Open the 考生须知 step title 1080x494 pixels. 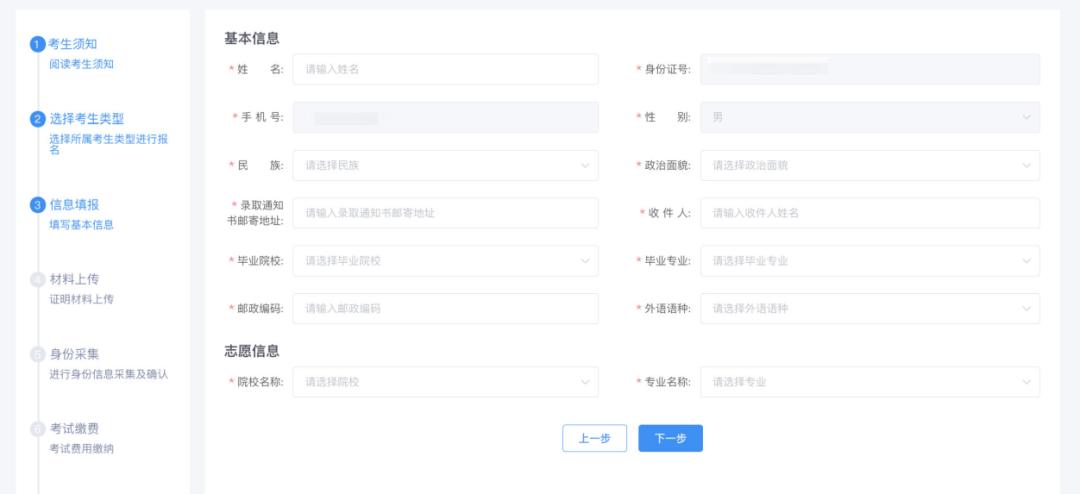(x=72, y=45)
